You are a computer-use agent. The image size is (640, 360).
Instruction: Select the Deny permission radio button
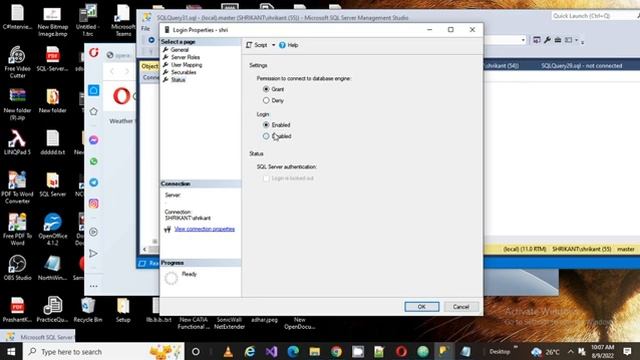click(x=266, y=100)
